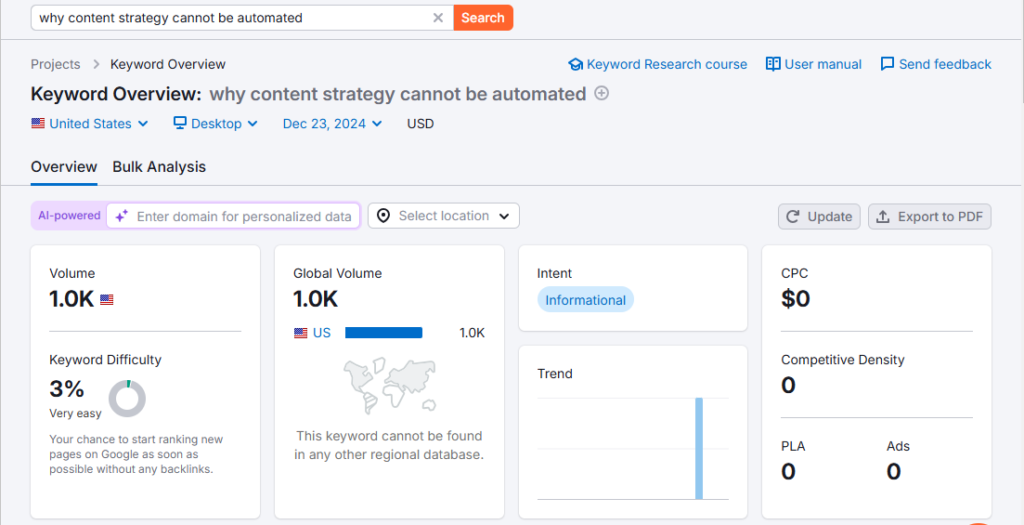
Task: Open the United States country dropdown
Action: [x=90, y=124]
